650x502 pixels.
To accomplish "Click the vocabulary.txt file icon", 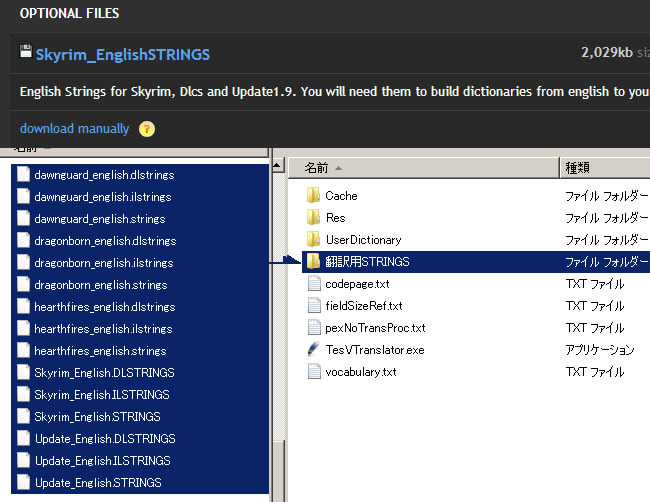I will pyautogui.click(x=314, y=371).
